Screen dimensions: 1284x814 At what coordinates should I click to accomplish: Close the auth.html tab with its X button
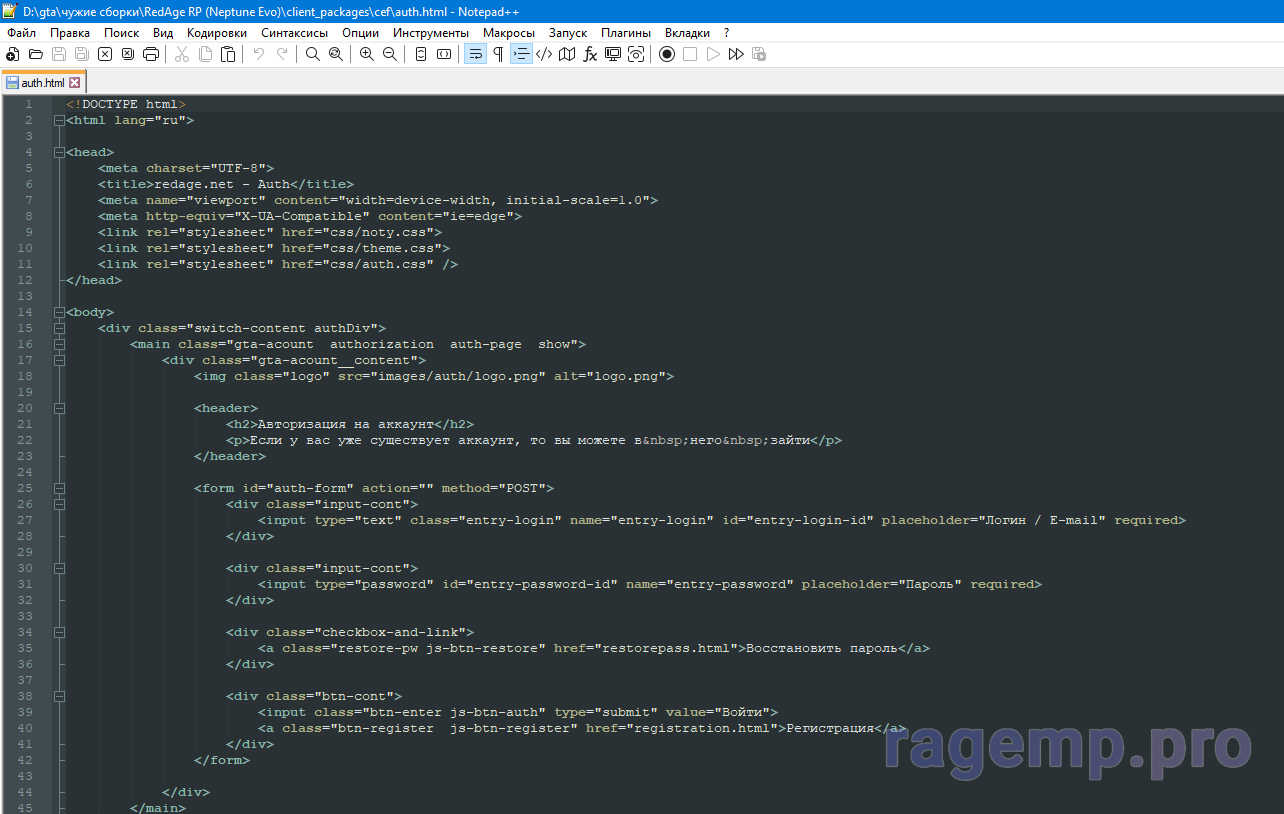pos(75,82)
